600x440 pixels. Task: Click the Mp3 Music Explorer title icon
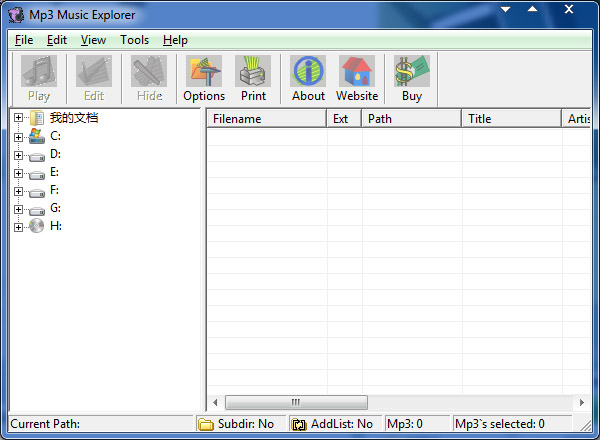tap(16, 15)
